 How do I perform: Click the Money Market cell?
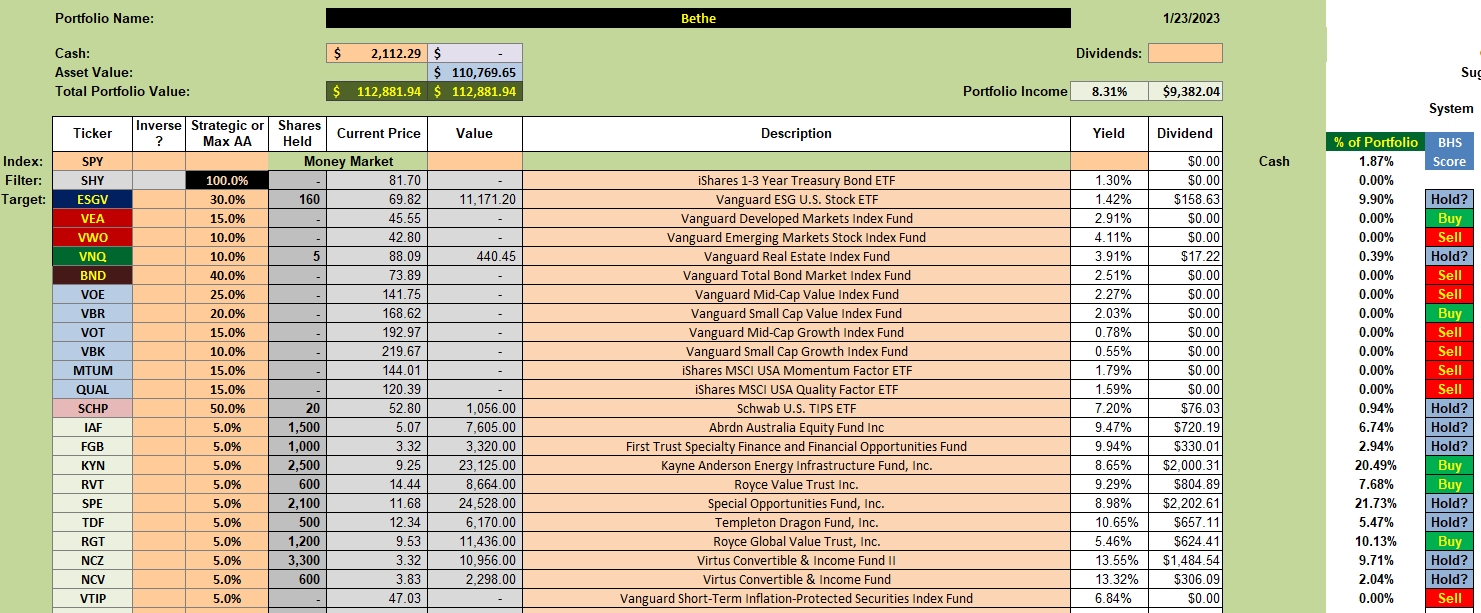[x=349, y=161]
